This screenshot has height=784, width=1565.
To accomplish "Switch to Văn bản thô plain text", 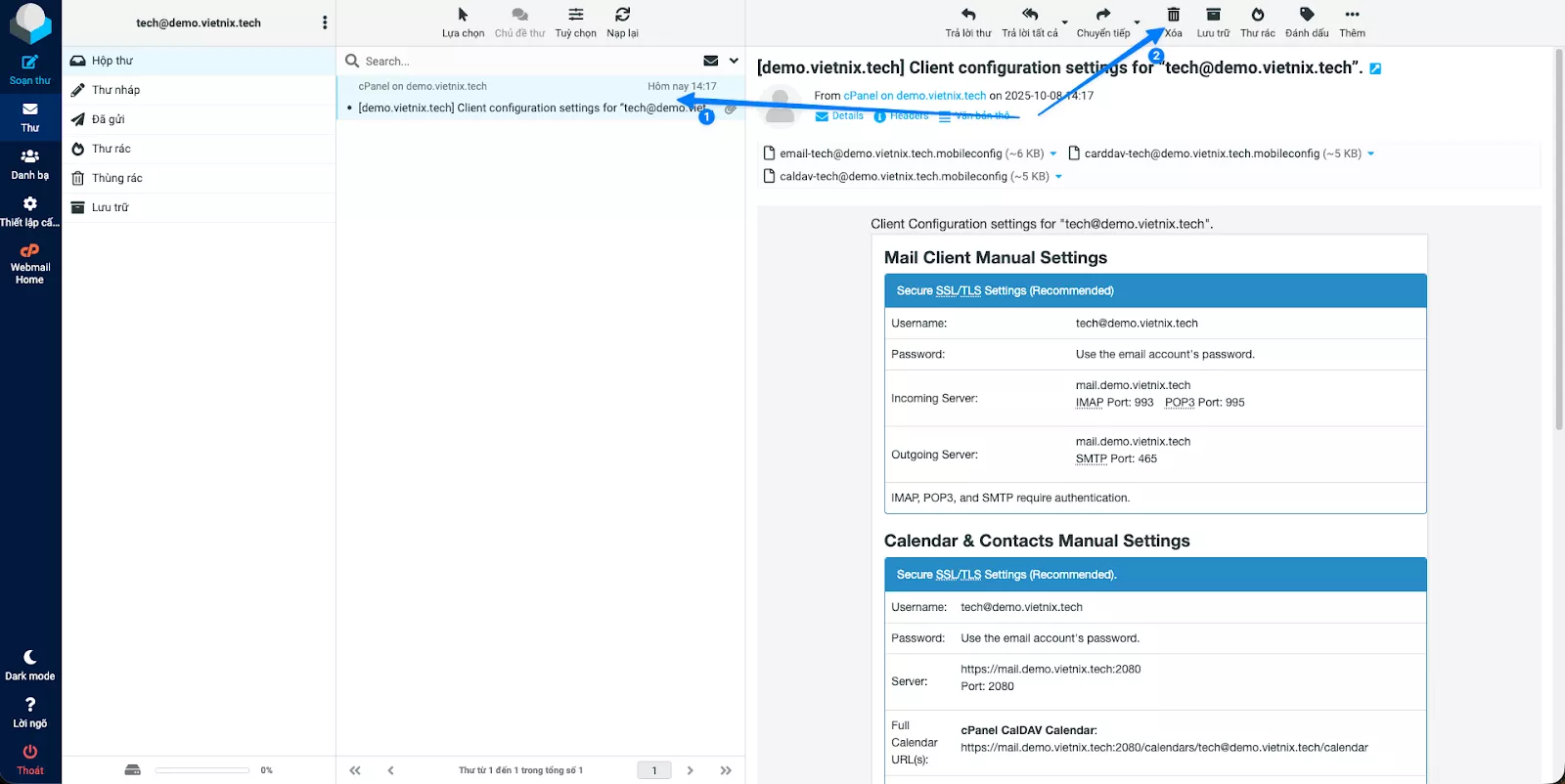I will (x=974, y=116).
